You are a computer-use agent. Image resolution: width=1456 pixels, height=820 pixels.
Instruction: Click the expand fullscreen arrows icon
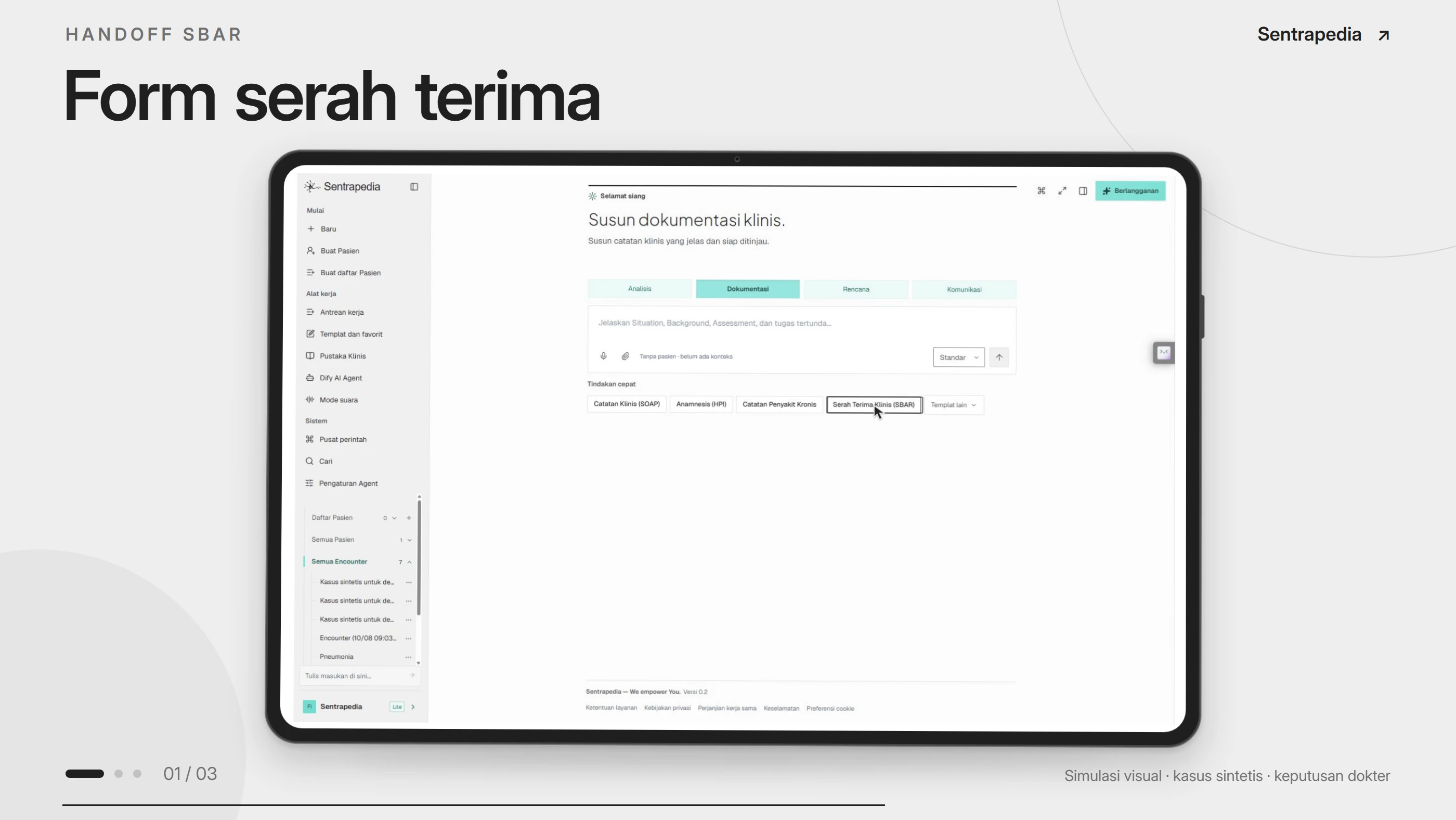pyautogui.click(x=1062, y=191)
